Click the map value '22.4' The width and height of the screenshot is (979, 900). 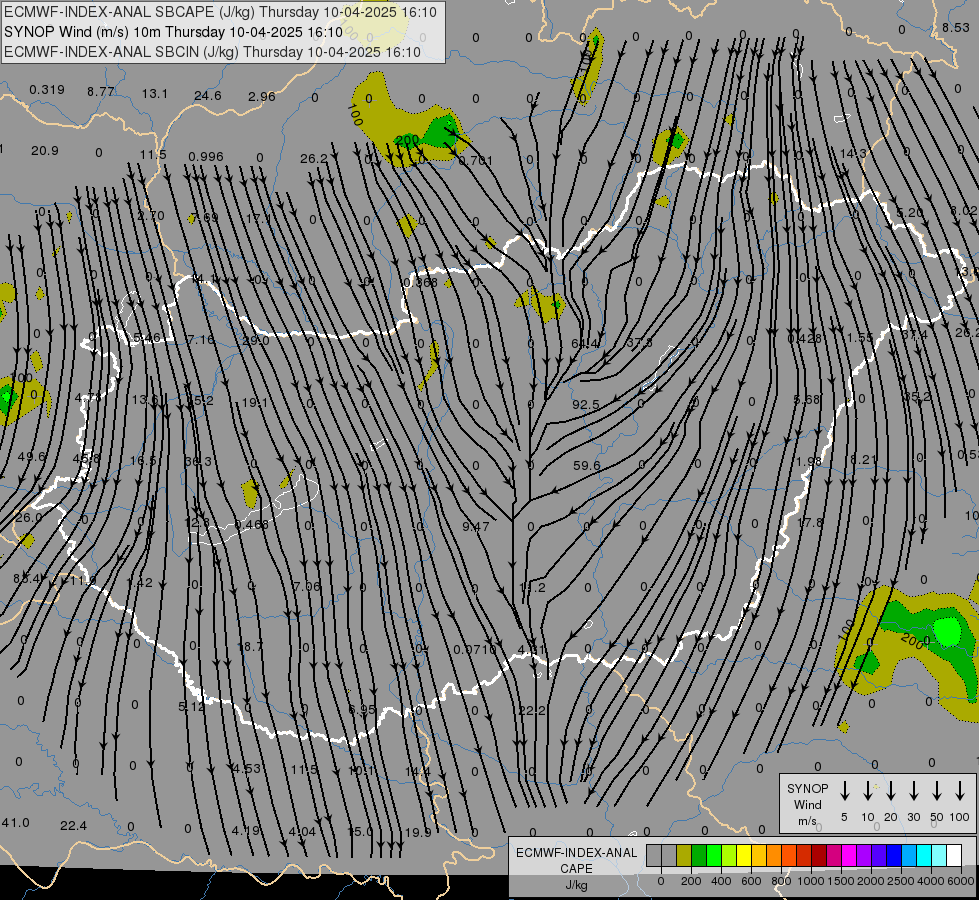[73, 826]
